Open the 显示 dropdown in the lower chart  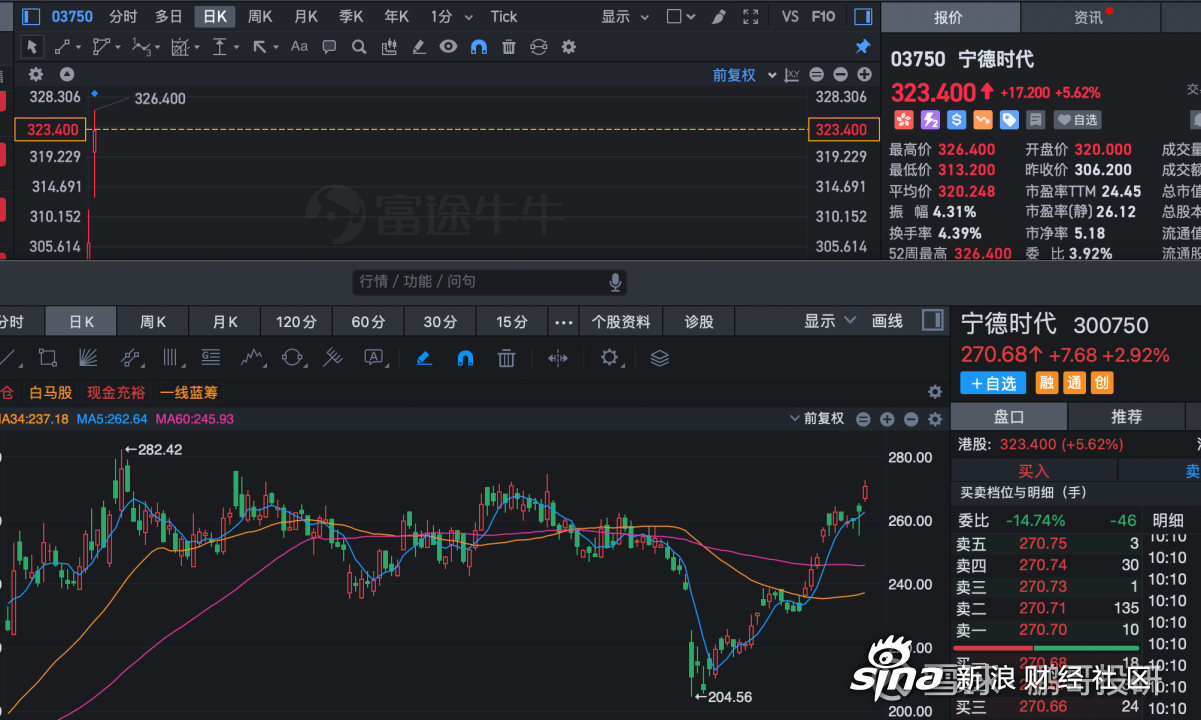coord(830,321)
